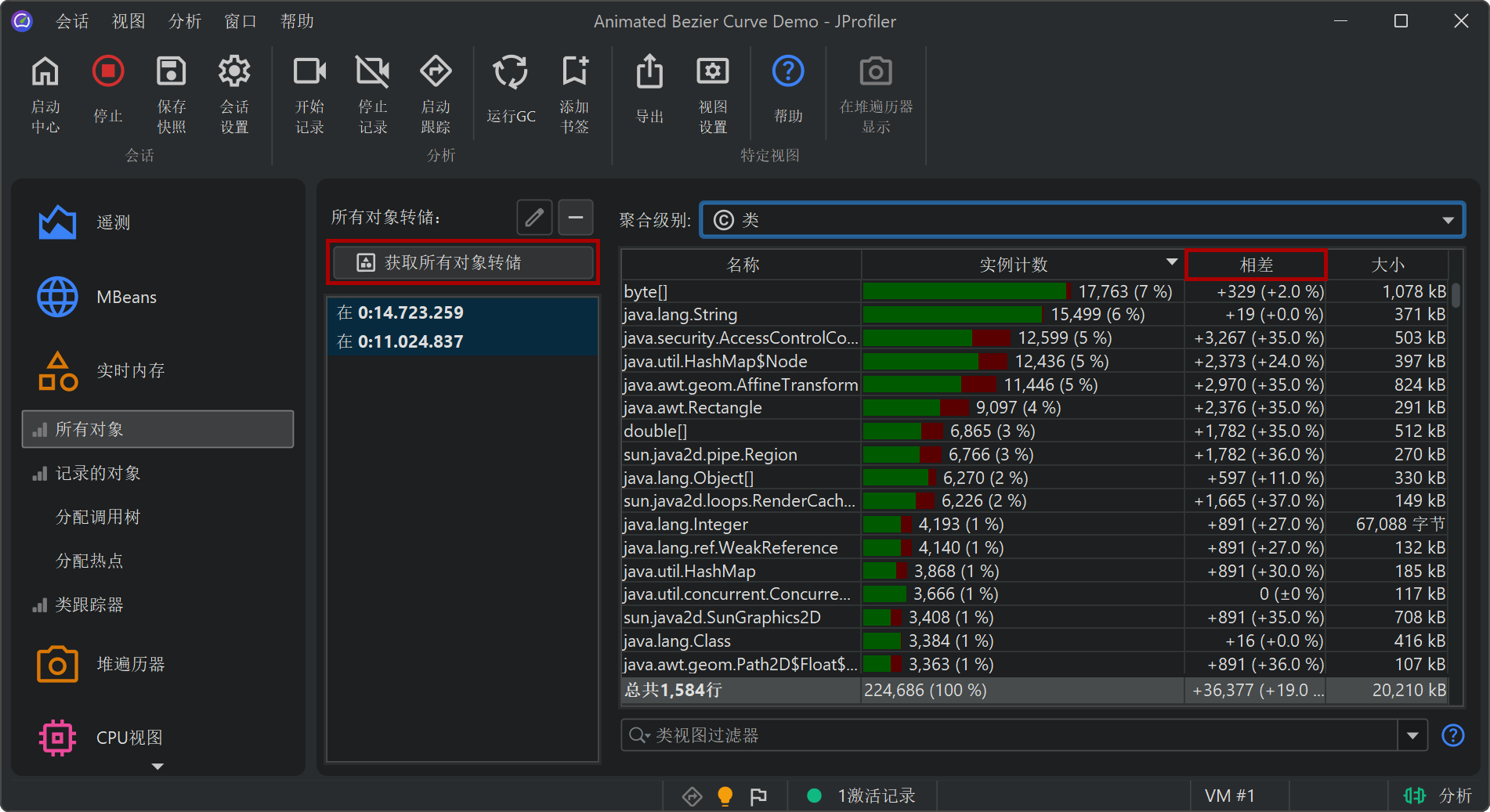Screen dimensions: 1490x812
Task: Click the flag icon in status bar
Action: tap(758, 796)
